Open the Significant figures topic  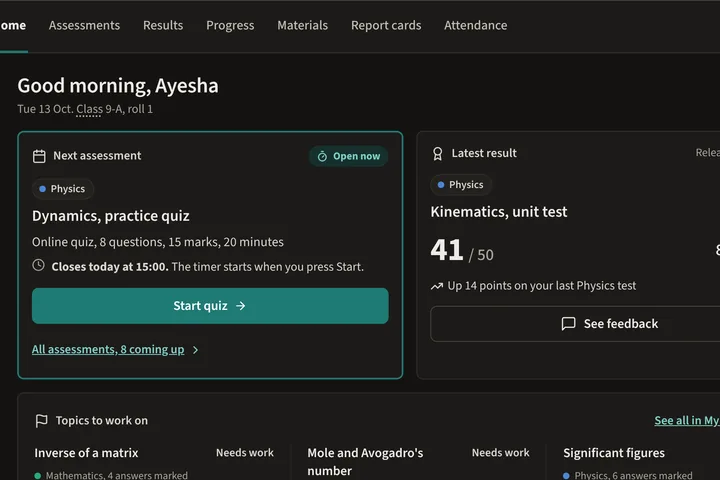click(x=614, y=453)
